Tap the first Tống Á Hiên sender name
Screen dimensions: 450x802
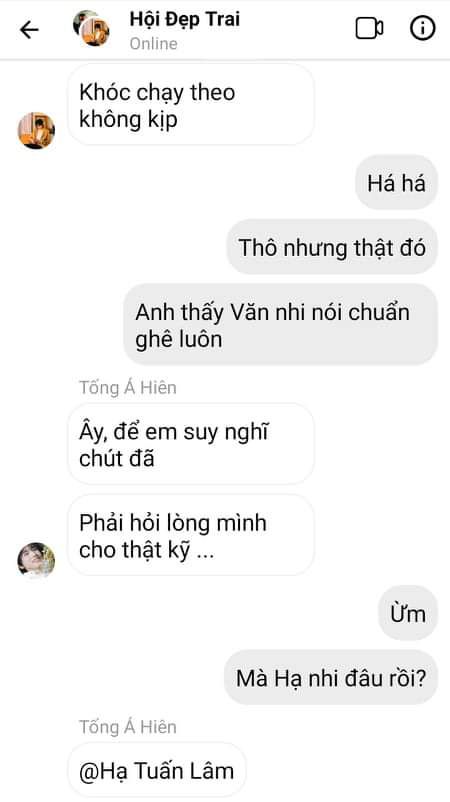128,388
